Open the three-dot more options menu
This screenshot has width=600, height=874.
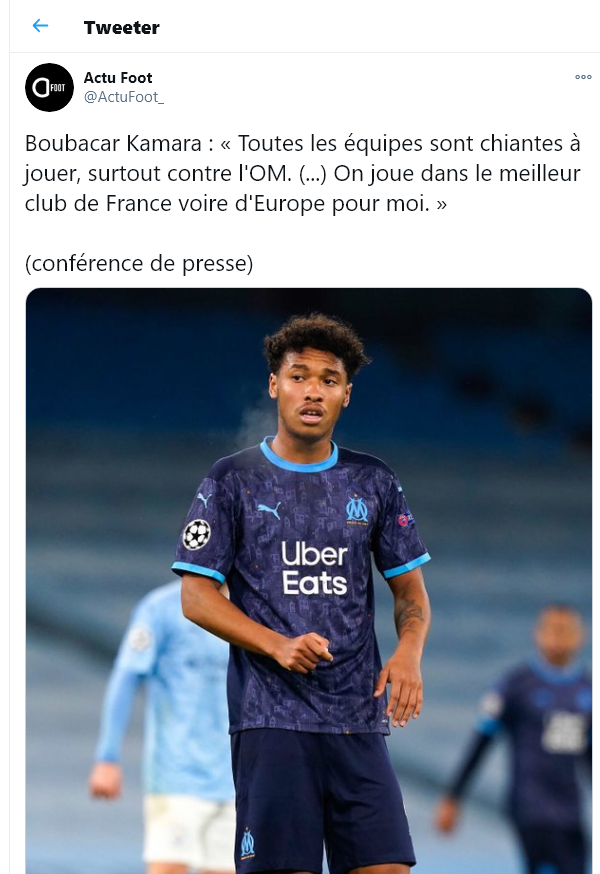click(583, 77)
